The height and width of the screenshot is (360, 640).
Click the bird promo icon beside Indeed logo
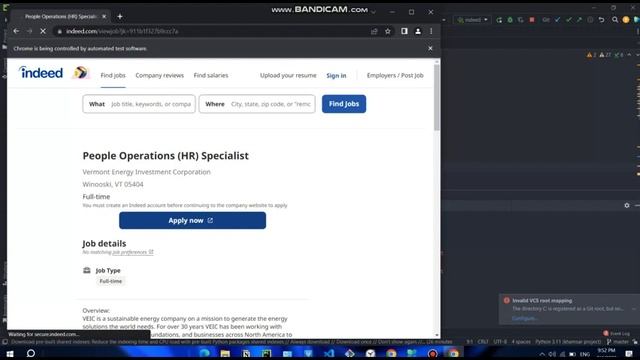80,73
